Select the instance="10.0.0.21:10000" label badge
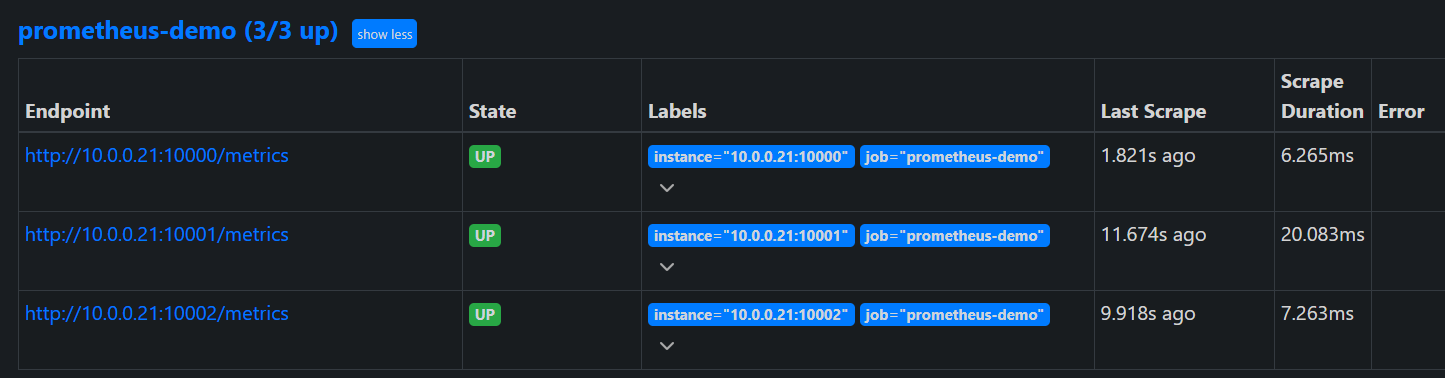The image size is (1445, 378). tap(752, 157)
